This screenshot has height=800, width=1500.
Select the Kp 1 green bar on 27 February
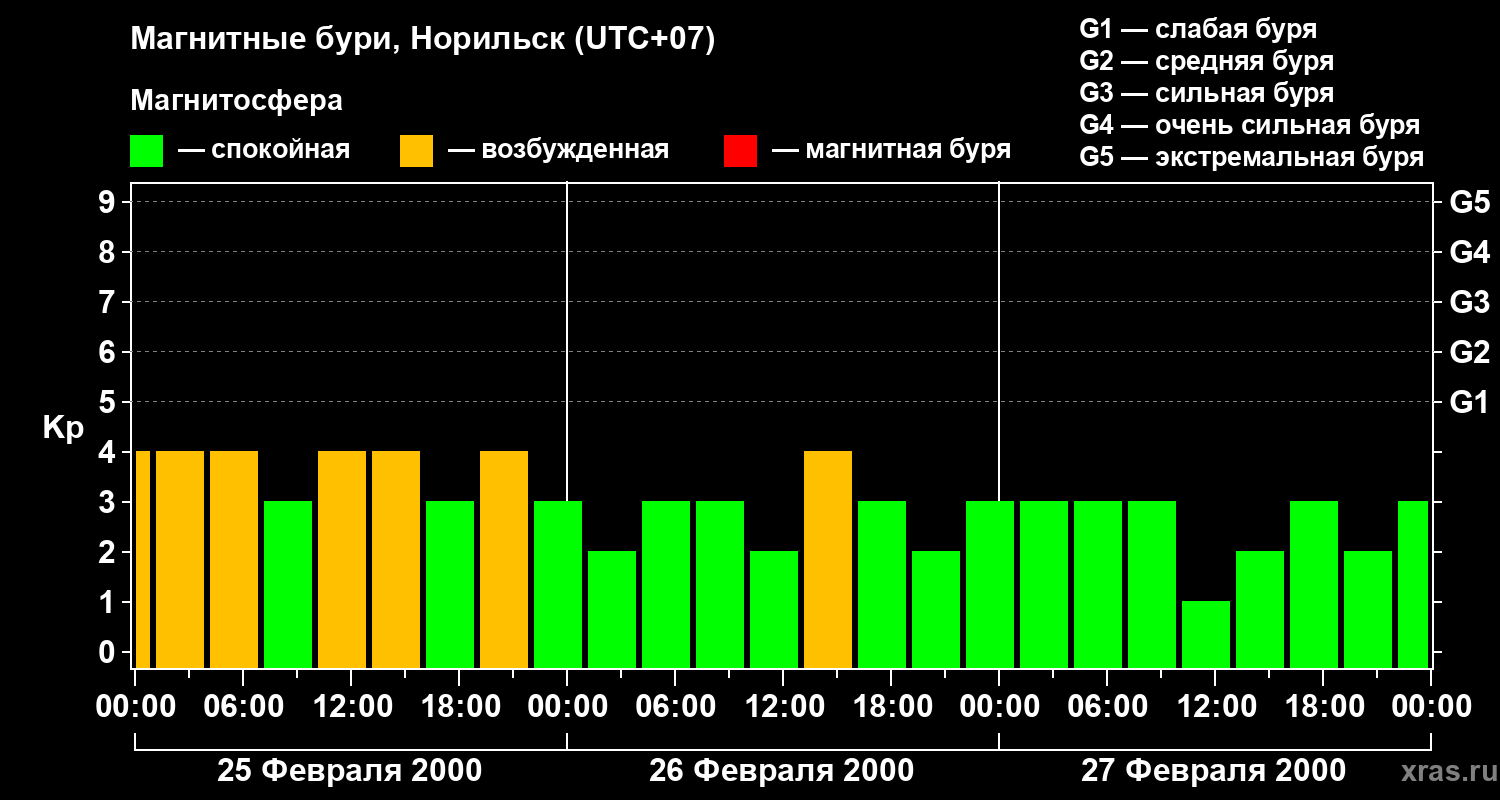[x=1206, y=634]
